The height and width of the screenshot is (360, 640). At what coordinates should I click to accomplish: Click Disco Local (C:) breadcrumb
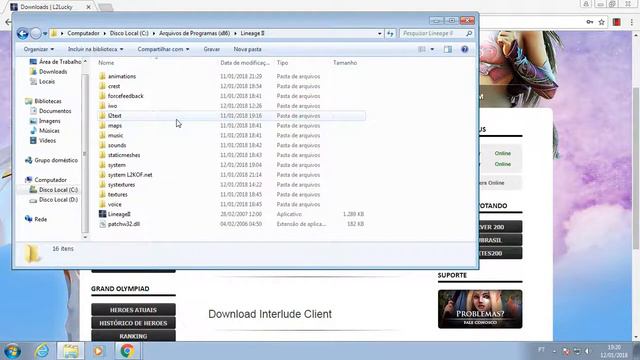coord(129,33)
